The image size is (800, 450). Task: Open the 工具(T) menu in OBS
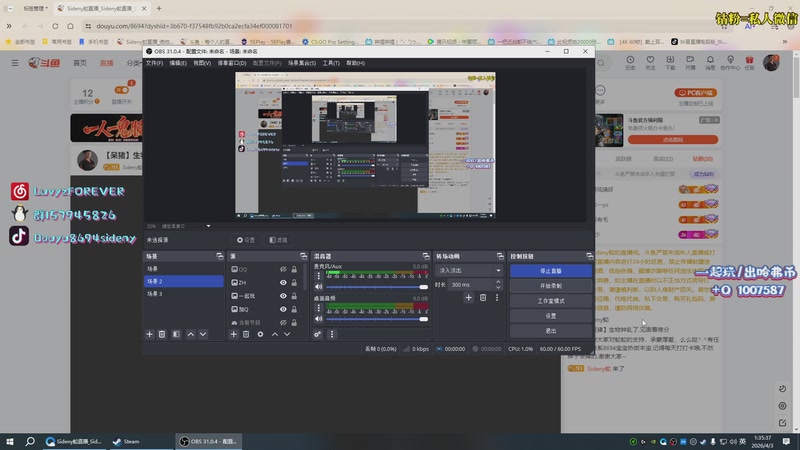pos(332,63)
